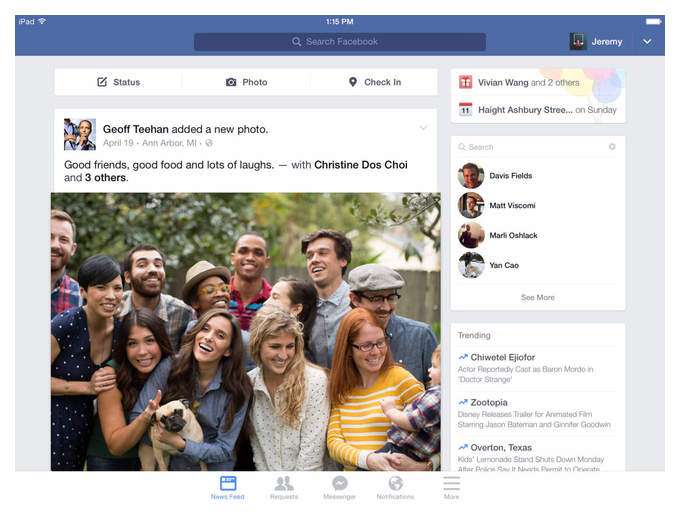Click the Search Facebook field
The height and width of the screenshot is (518, 680).
click(340, 42)
